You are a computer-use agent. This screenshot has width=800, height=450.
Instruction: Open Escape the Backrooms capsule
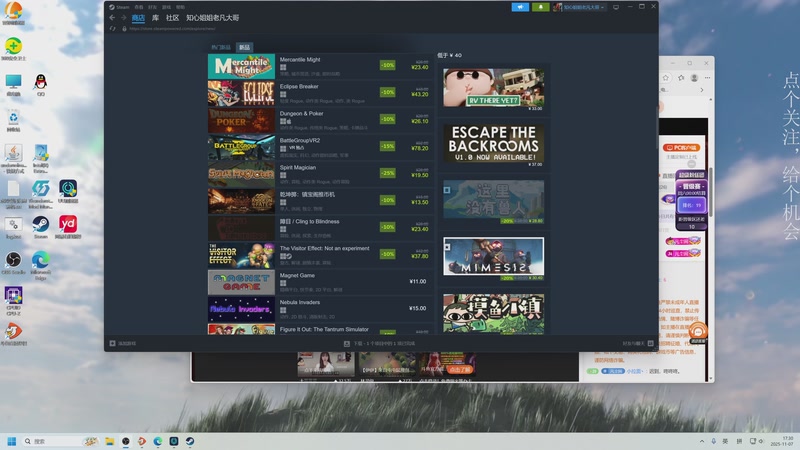pyautogui.click(x=493, y=144)
